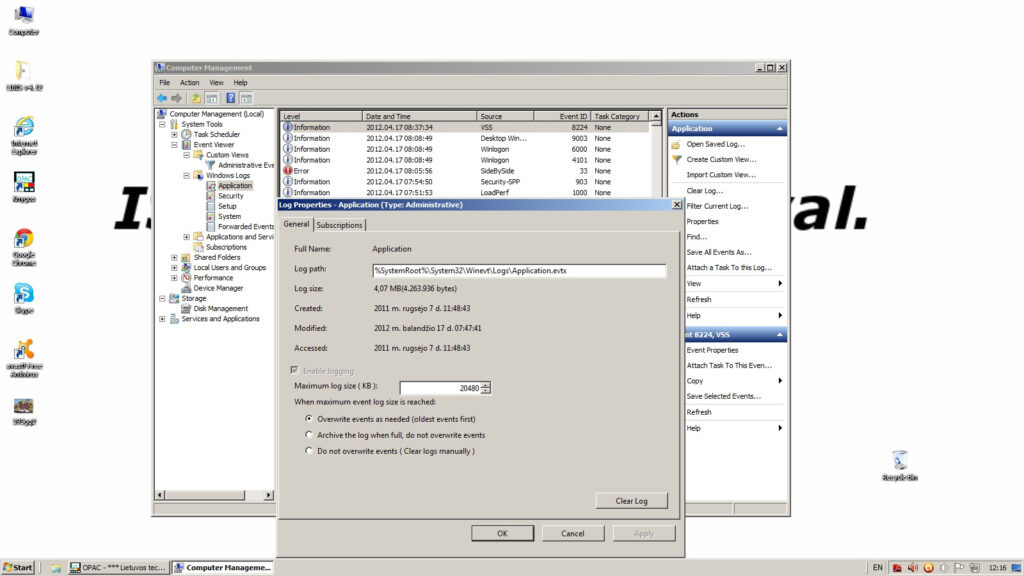Image resolution: width=1024 pixels, height=576 pixels.
Task: Open the Computer desktop icon
Action: pos(24,20)
